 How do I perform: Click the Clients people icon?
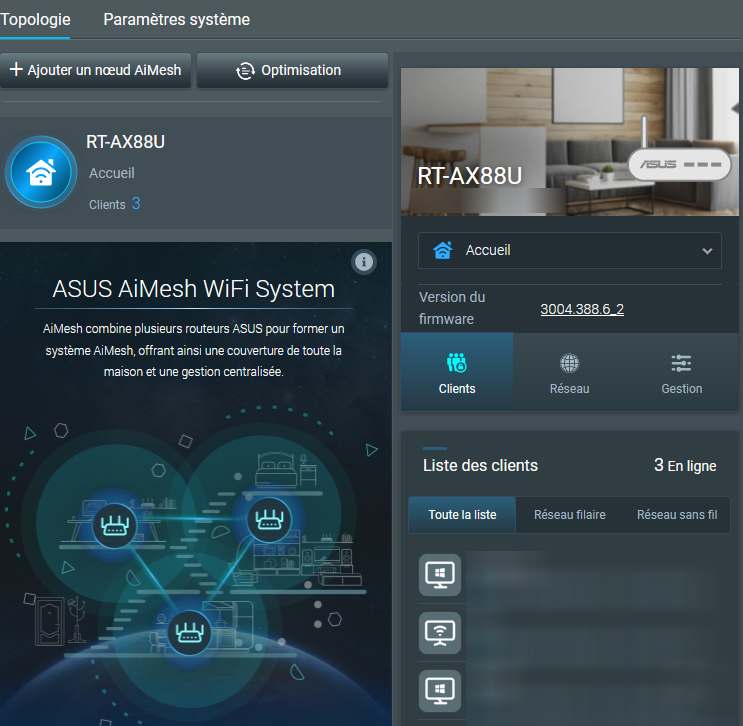pyautogui.click(x=457, y=363)
